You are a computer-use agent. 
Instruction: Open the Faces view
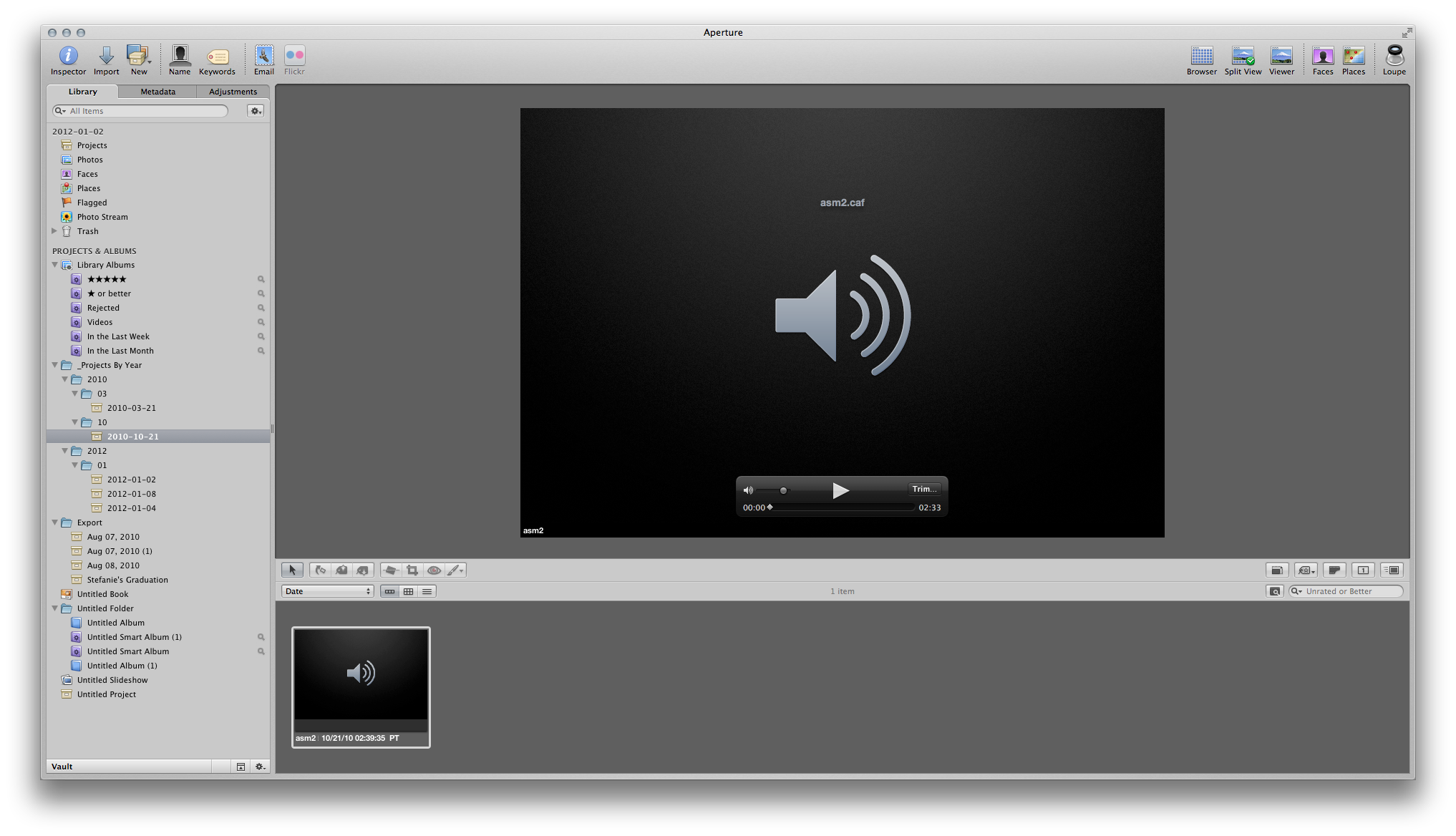click(x=1322, y=56)
